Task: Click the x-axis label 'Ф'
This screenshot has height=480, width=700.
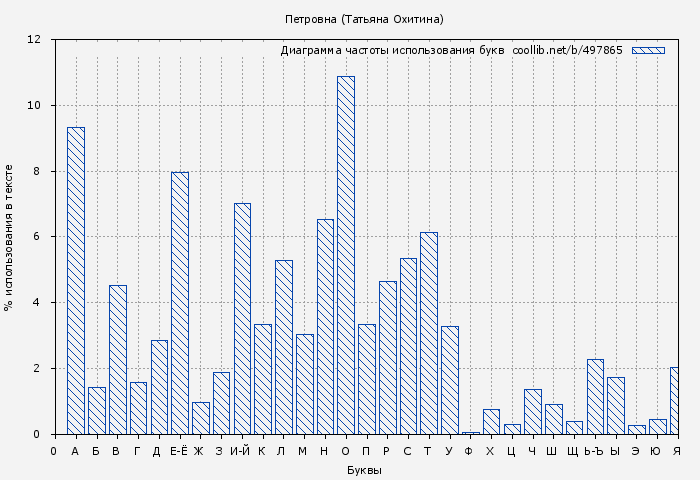Action: (x=469, y=452)
